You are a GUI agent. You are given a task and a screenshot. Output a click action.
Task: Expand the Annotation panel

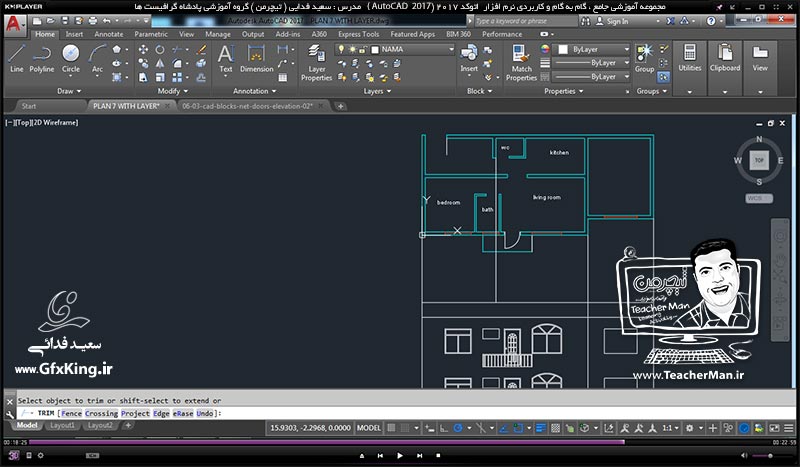255,91
